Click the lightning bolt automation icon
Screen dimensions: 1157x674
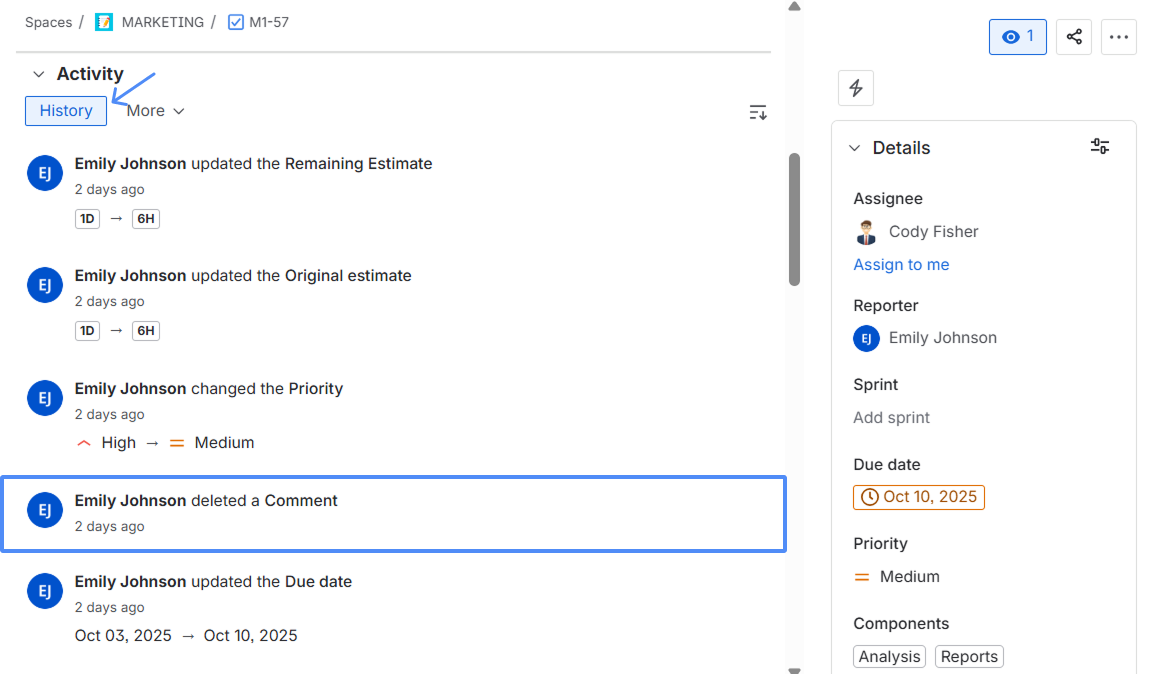click(x=856, y=89)
